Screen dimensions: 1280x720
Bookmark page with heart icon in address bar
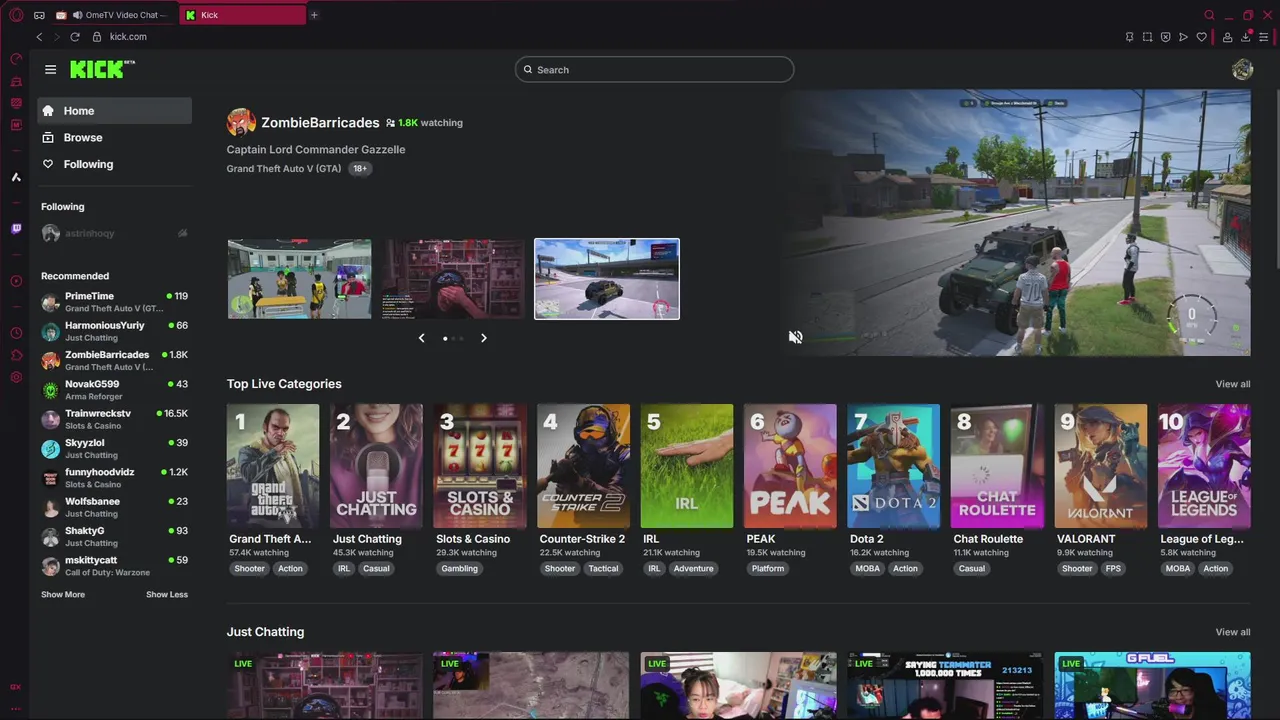pos(1201,37)
